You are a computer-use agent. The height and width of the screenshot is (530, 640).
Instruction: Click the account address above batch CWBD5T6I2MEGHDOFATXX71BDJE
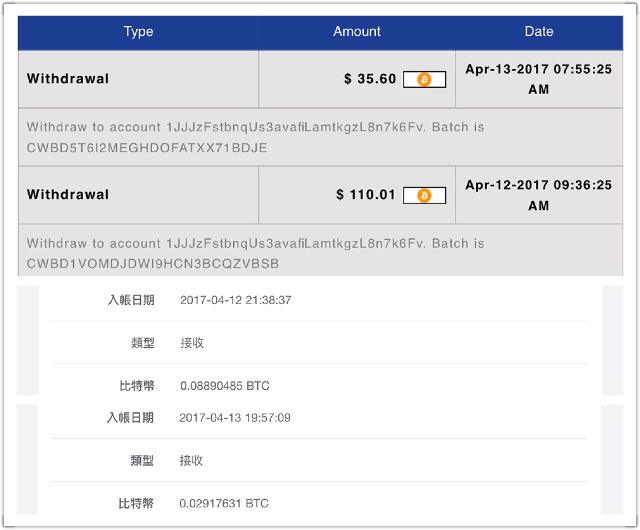[296, 127]
